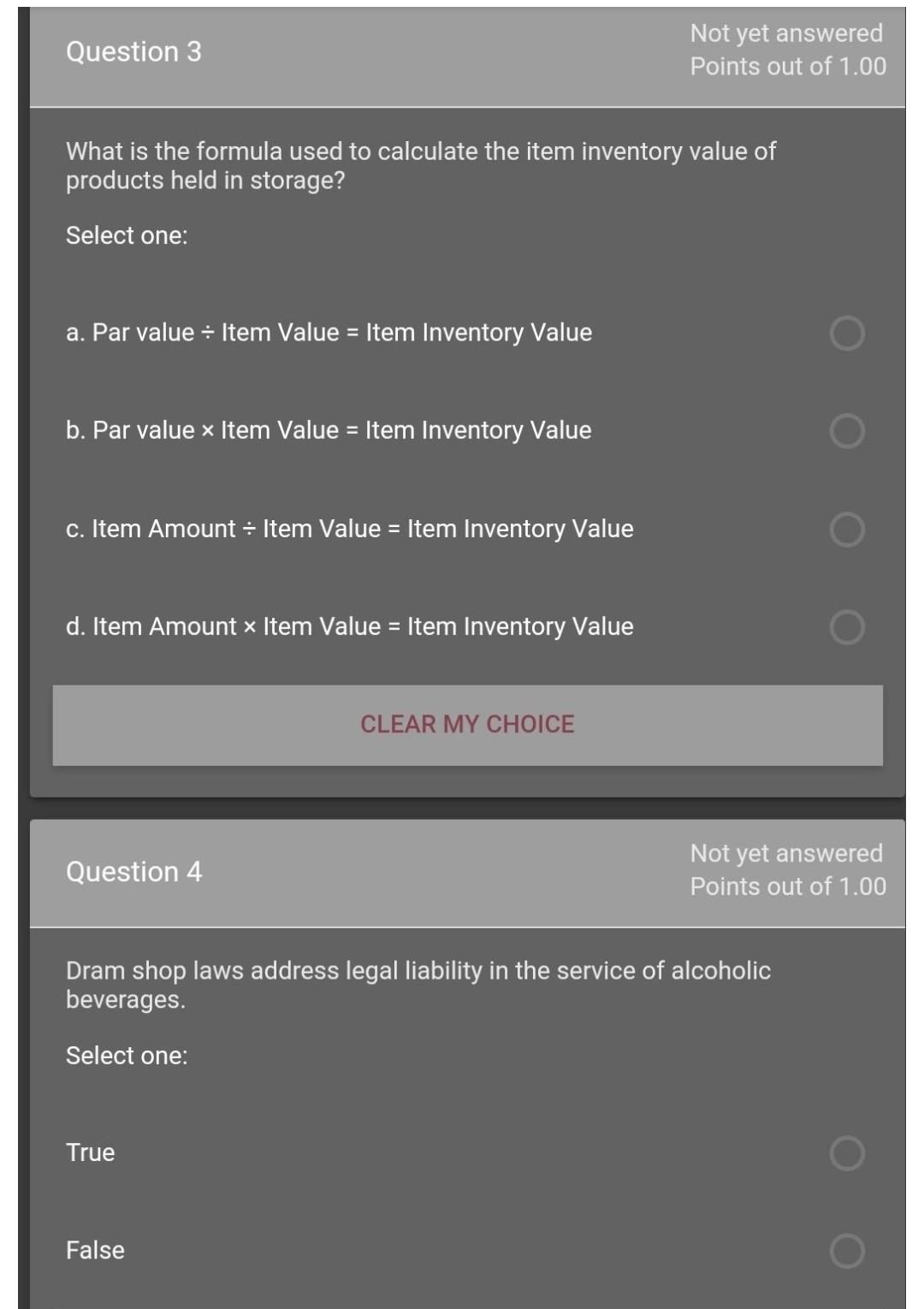Click the Dram shop laws statement text
924x1309 pixels.
point(418,985)
